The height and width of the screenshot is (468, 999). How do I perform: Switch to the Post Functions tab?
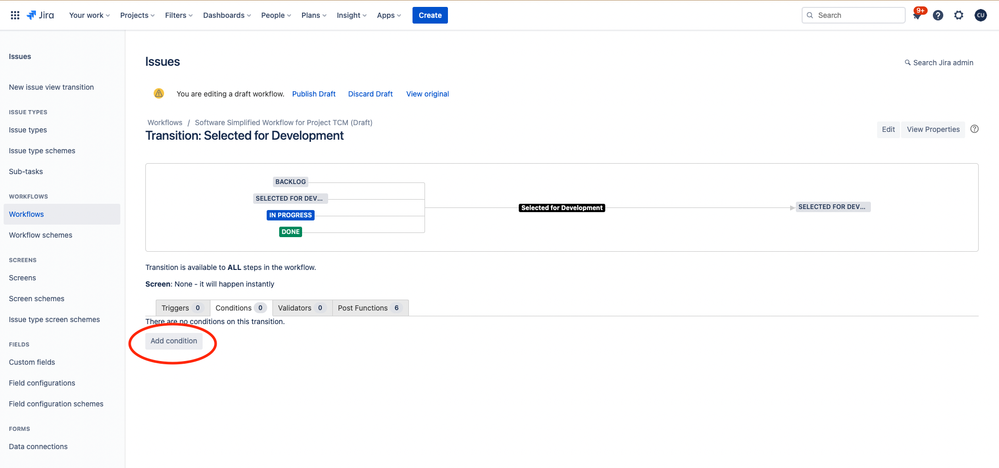click(370, 308)
